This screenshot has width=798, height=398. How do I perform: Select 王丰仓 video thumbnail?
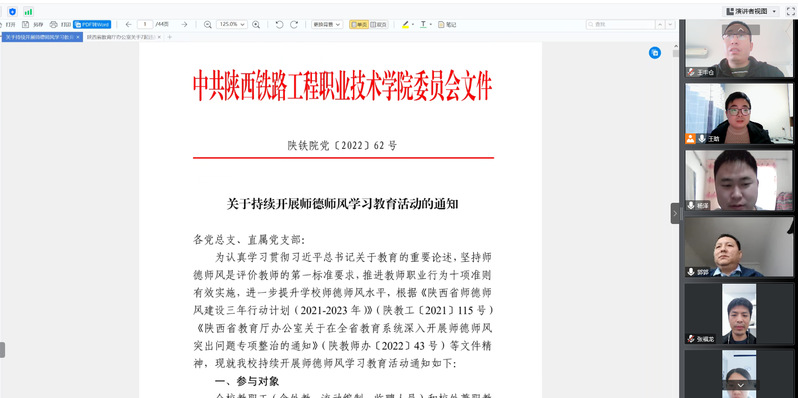pos(738,48)
